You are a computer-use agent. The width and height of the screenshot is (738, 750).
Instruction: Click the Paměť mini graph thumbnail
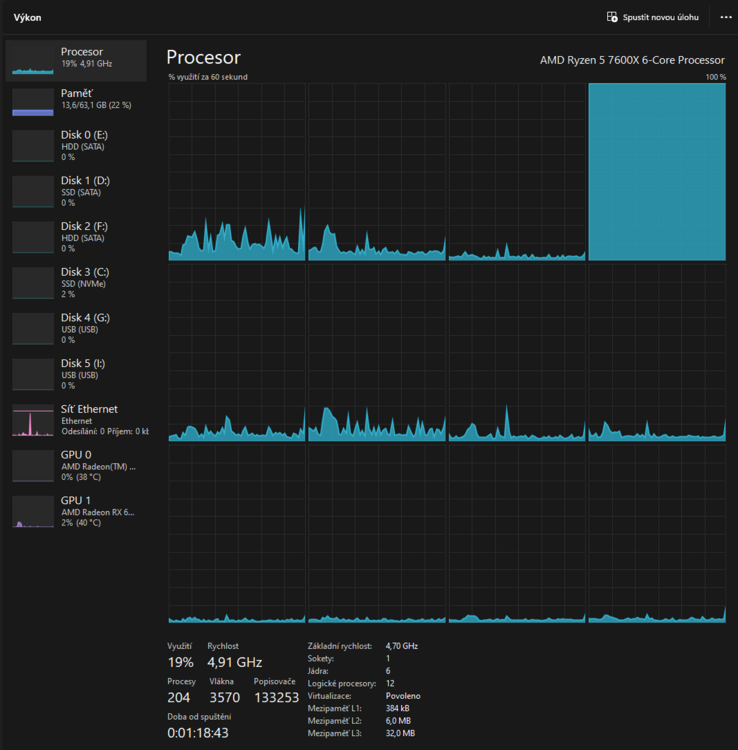click(x=33, y=102)
